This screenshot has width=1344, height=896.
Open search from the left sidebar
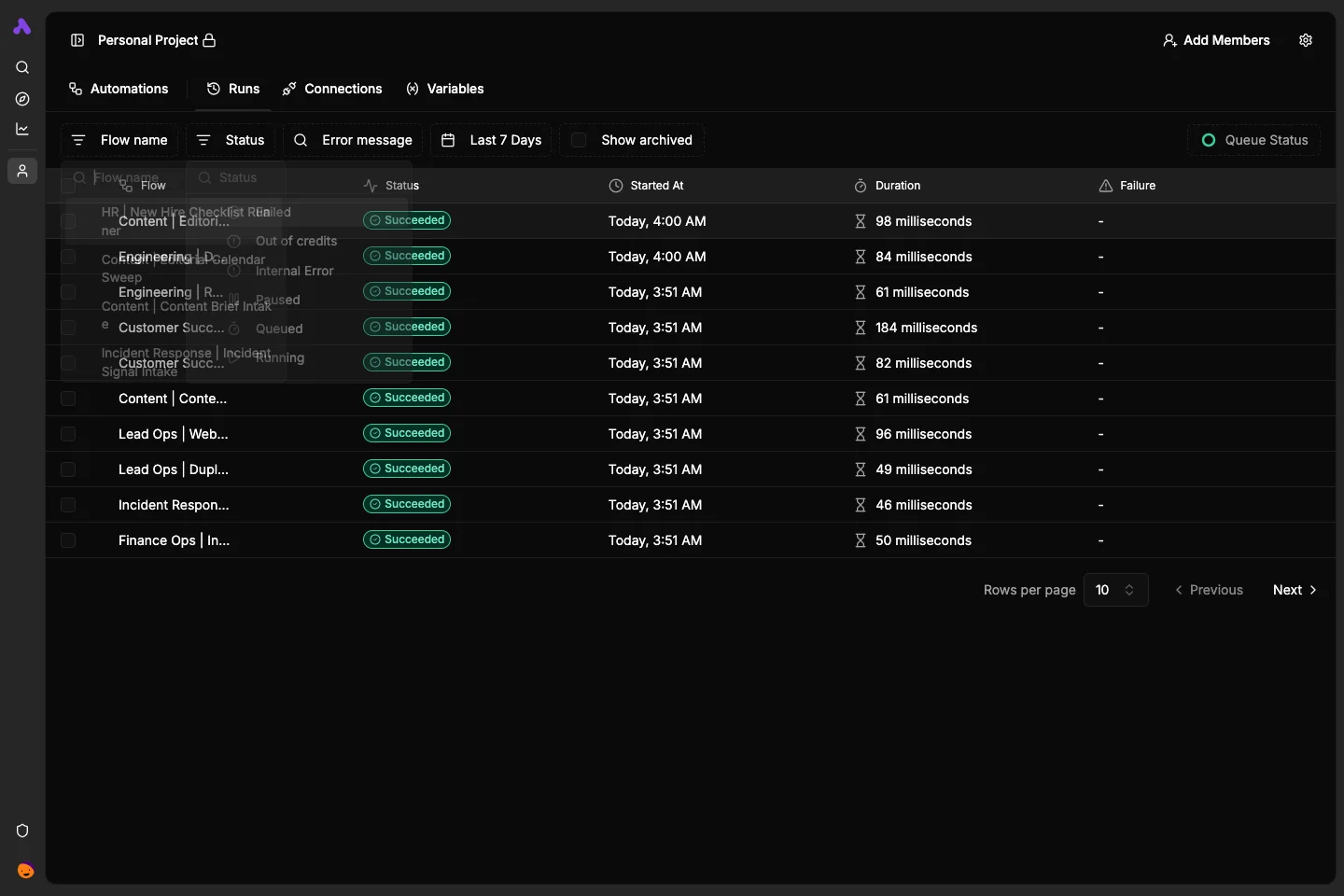pos(22,67)
